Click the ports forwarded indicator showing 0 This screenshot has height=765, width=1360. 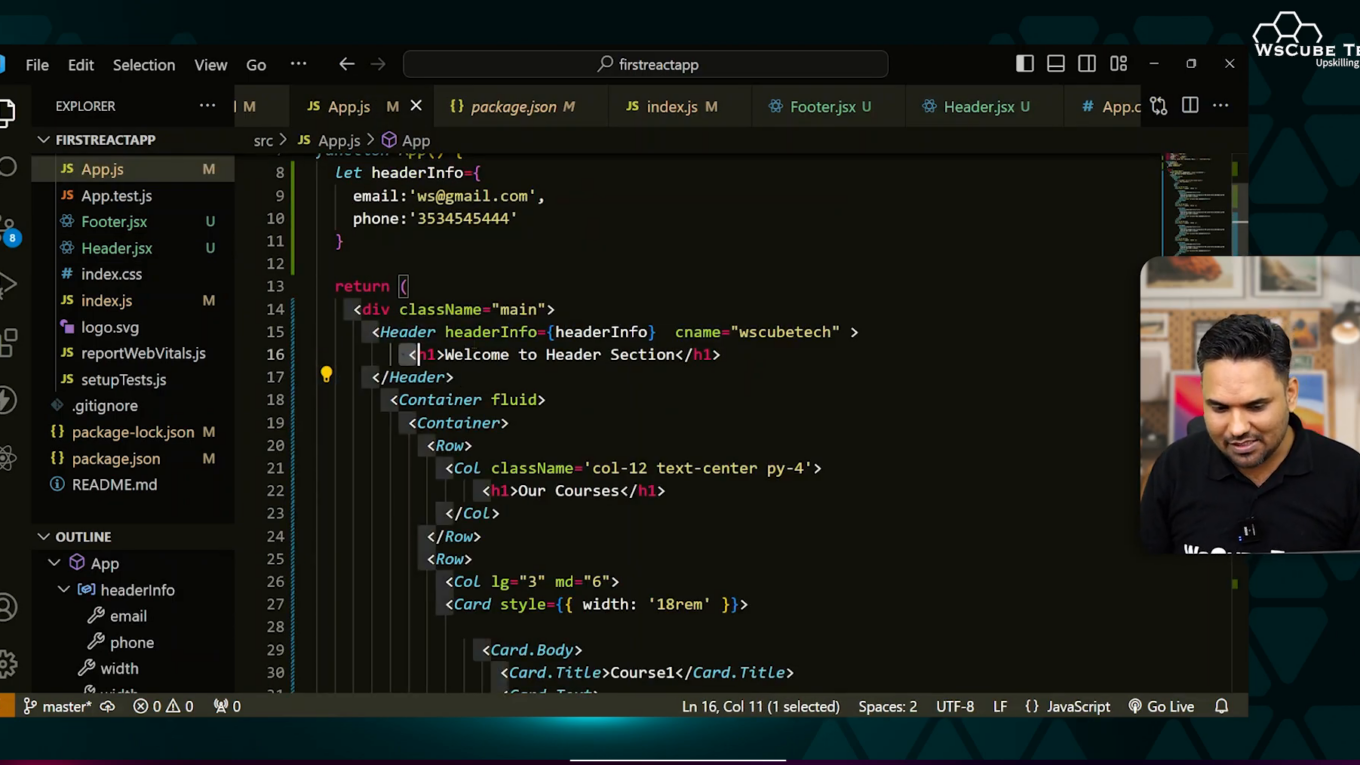point(227,706)
